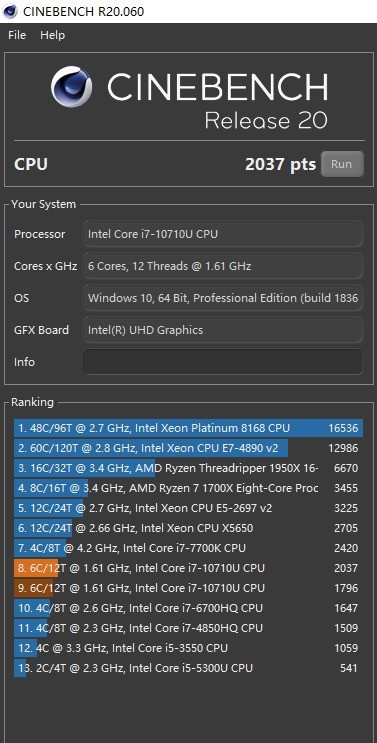
Task: Select the Xeon E7-4890 v2 ranking row
Action: point(188,448)
